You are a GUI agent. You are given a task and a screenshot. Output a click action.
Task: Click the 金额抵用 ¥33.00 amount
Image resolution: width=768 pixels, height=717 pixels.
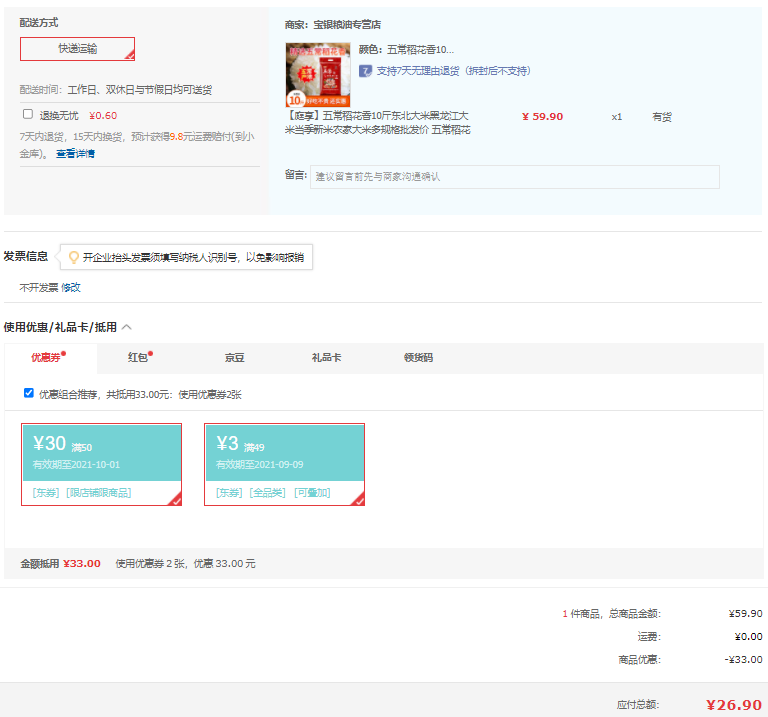82,564
